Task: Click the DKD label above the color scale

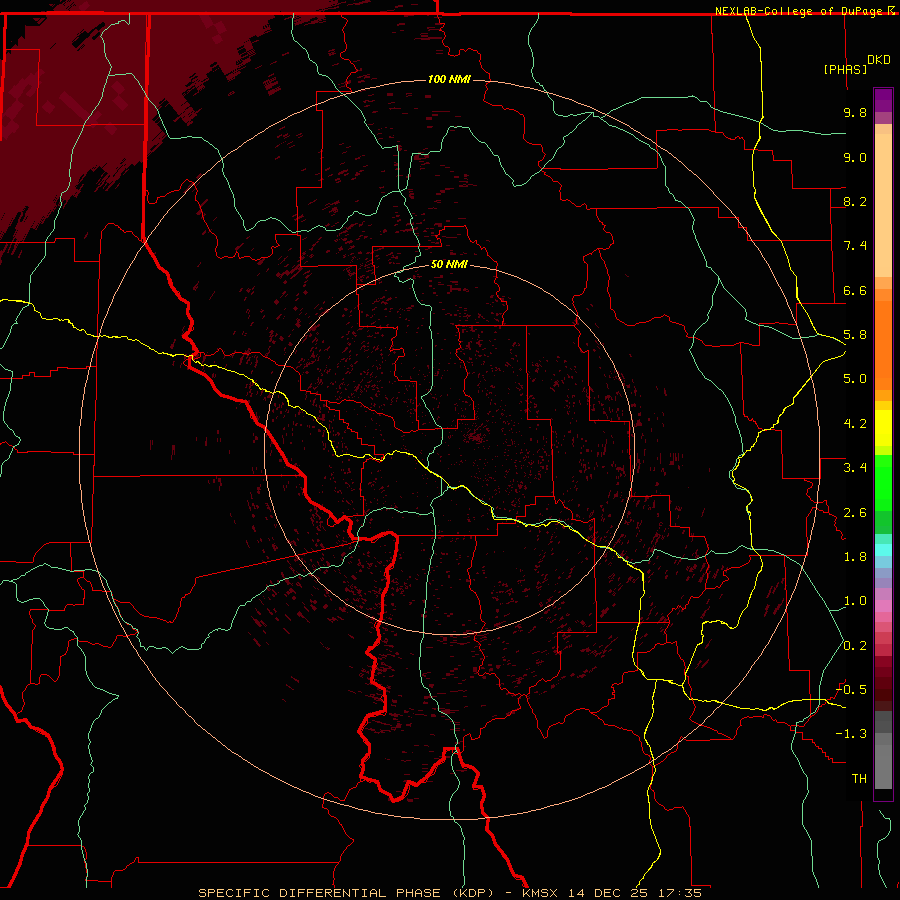Action: coord(879,60)
